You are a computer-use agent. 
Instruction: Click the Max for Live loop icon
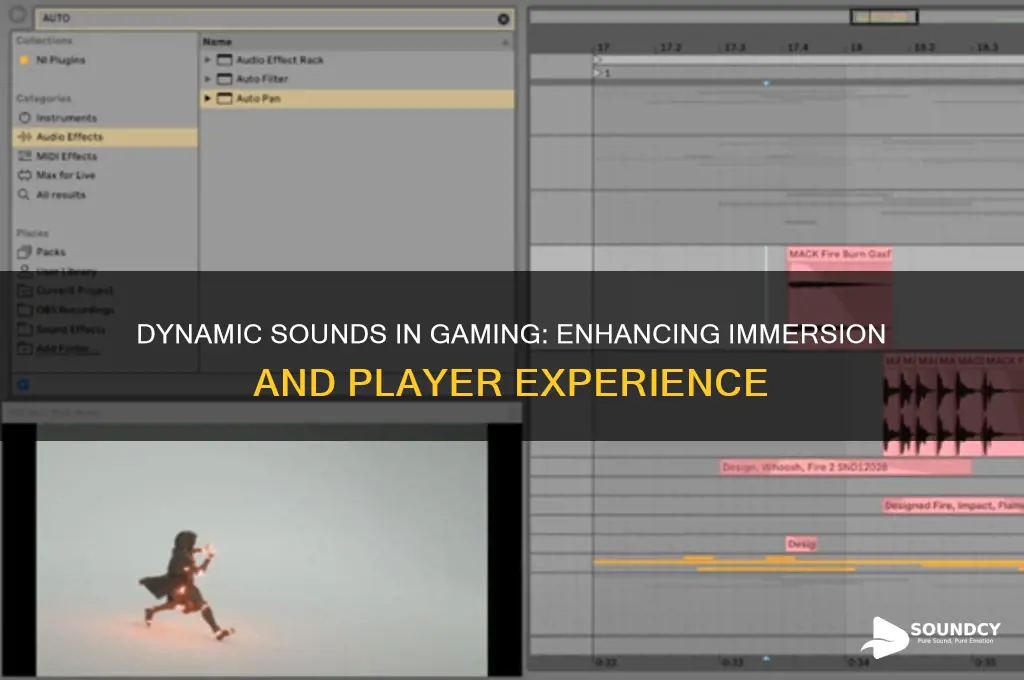[25, 174]
